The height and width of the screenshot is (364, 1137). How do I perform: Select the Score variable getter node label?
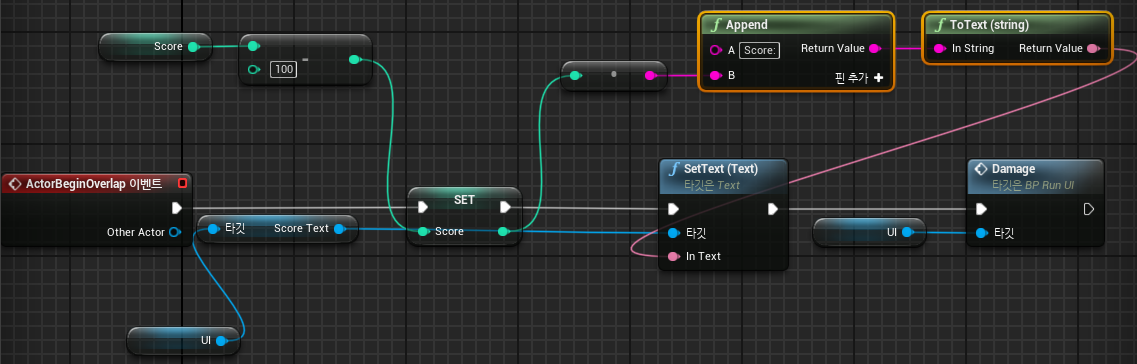(168, 47)
